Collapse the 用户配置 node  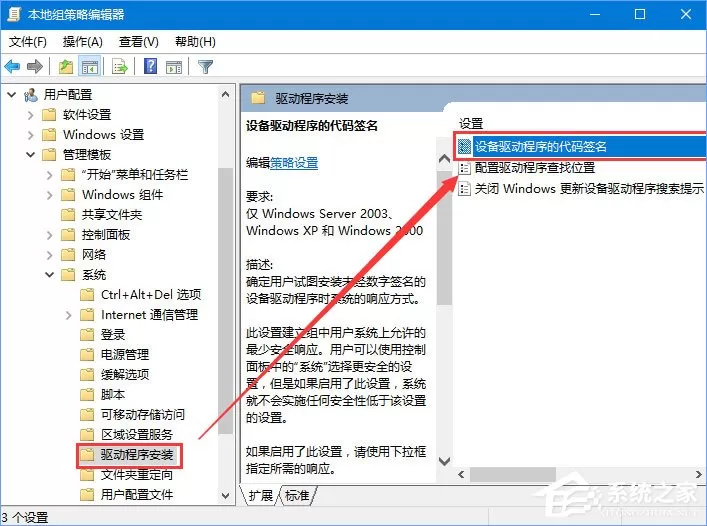click(11, 95)
